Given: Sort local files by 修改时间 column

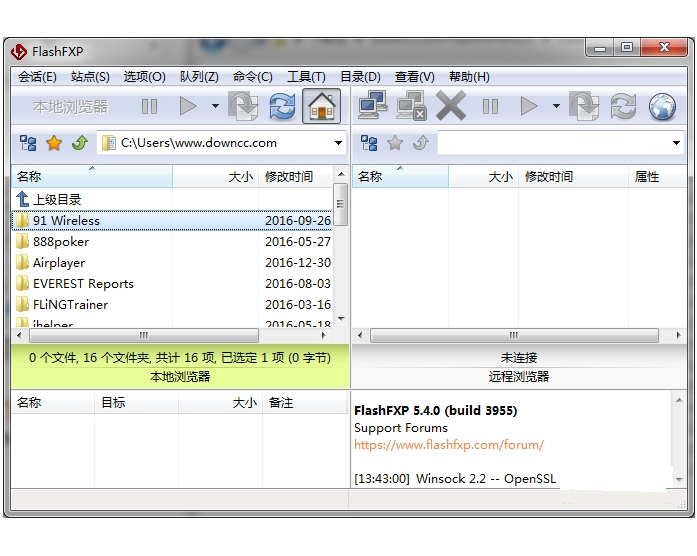Looking at the screenshot, I should tap(296, 176).
